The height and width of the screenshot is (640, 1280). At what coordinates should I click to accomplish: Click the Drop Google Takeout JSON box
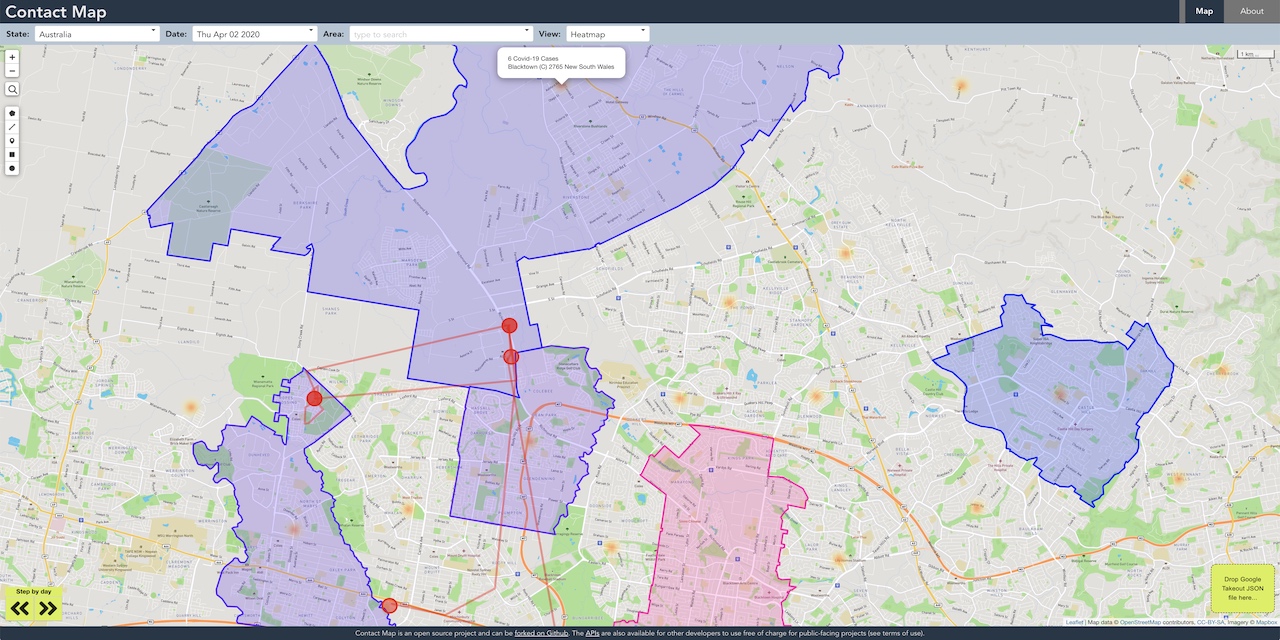point(1242,588)
